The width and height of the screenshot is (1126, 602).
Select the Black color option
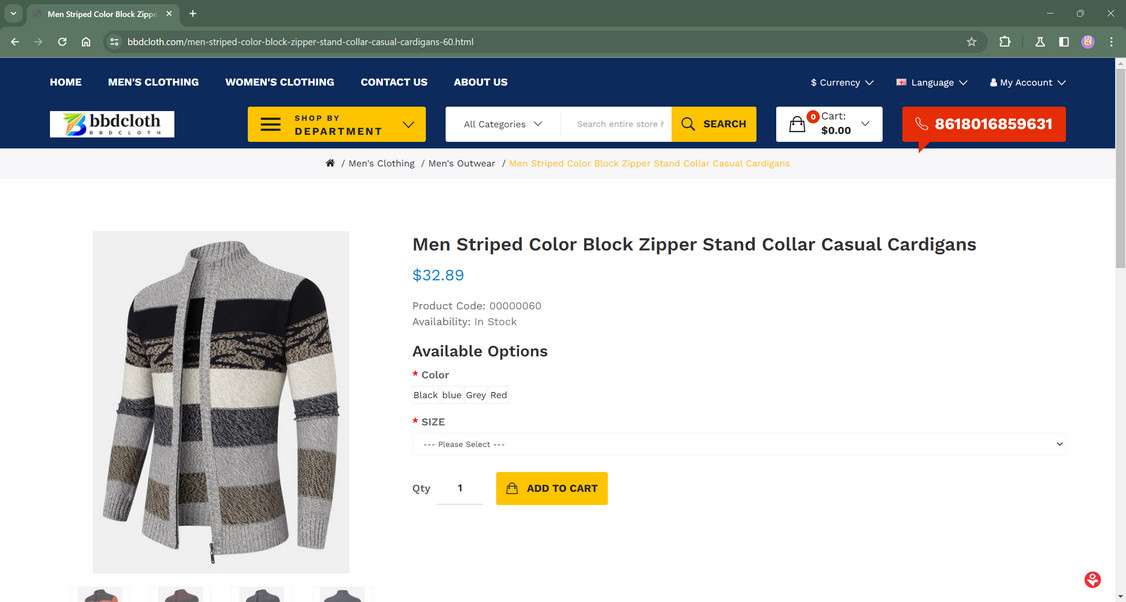(424, 395)
